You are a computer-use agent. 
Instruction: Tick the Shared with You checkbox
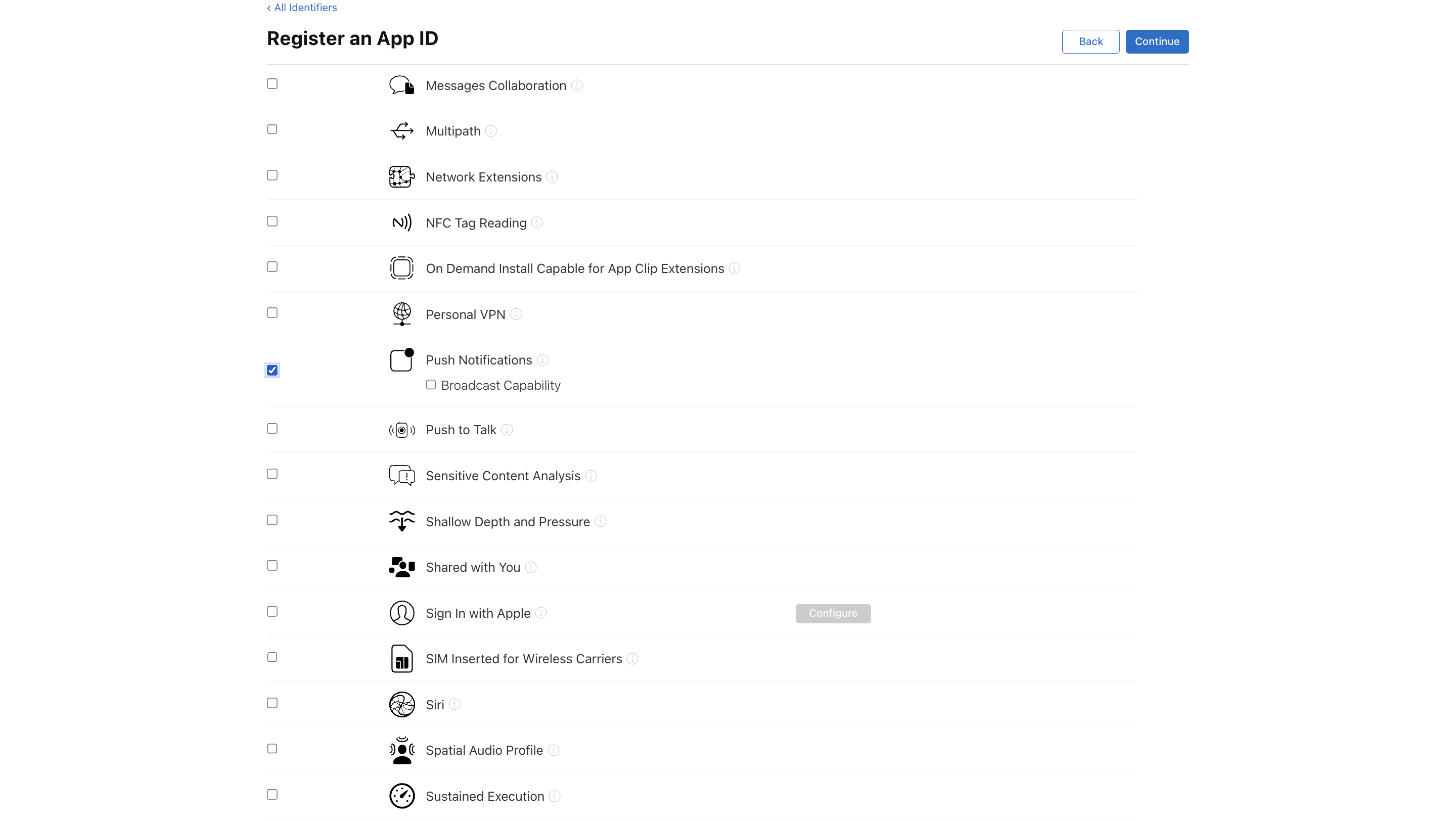pyautogui.click(x=272, y=566)
